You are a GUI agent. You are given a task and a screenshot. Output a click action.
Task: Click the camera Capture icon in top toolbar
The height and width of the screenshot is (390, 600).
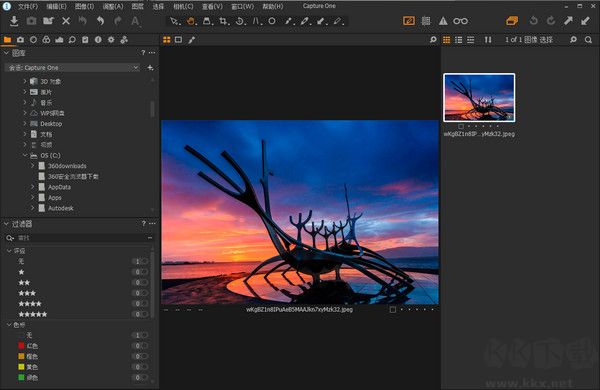pyautogui.click(x=31, y=21)
